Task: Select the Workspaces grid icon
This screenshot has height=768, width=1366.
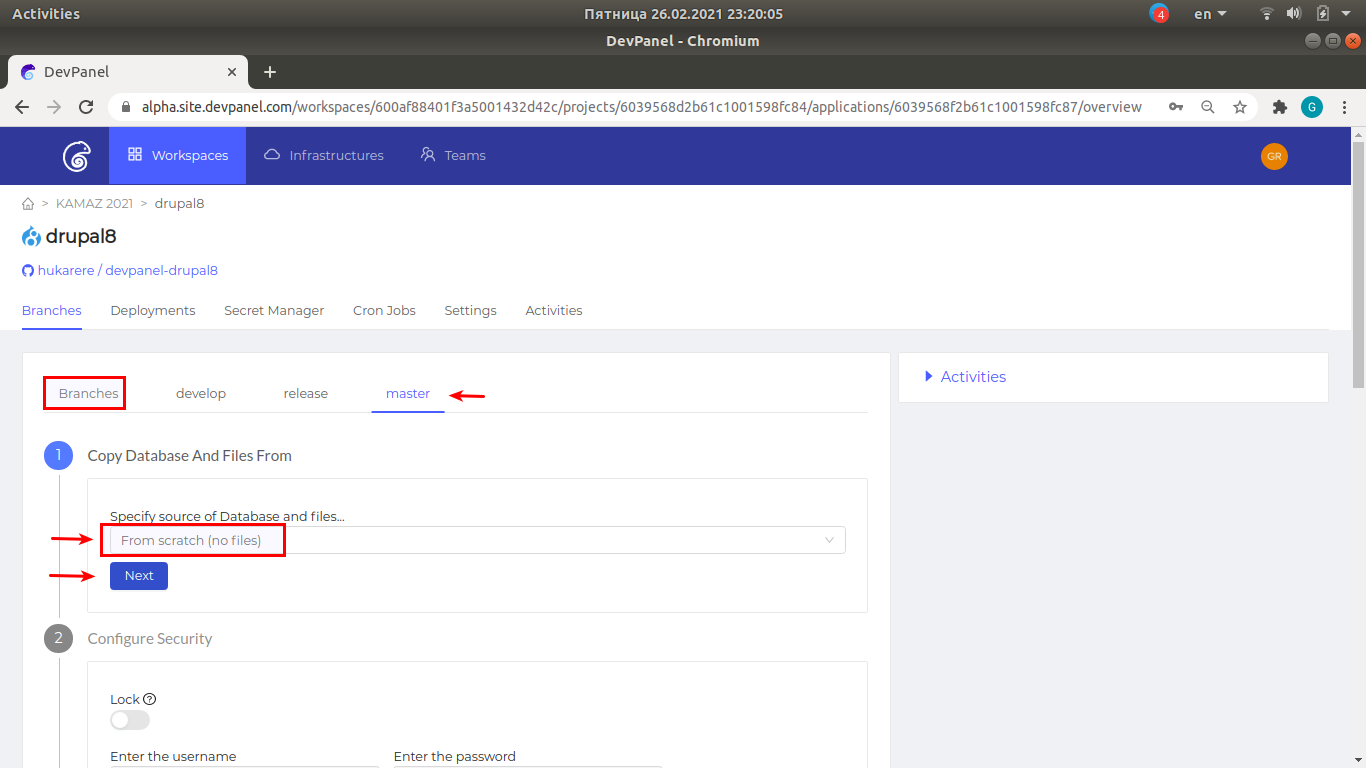Action: [135, 155]
